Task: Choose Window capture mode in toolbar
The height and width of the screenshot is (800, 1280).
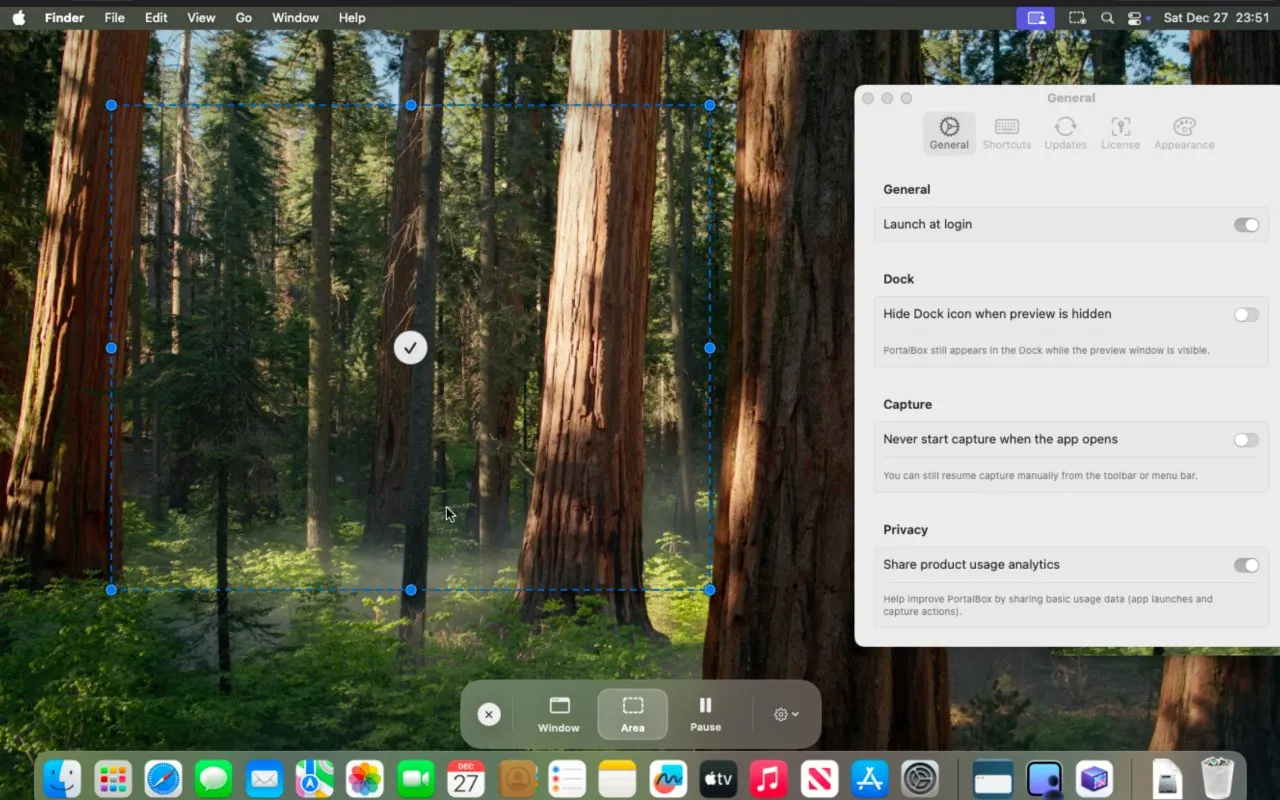Action: pyautogui.click(x=559, y=714)
